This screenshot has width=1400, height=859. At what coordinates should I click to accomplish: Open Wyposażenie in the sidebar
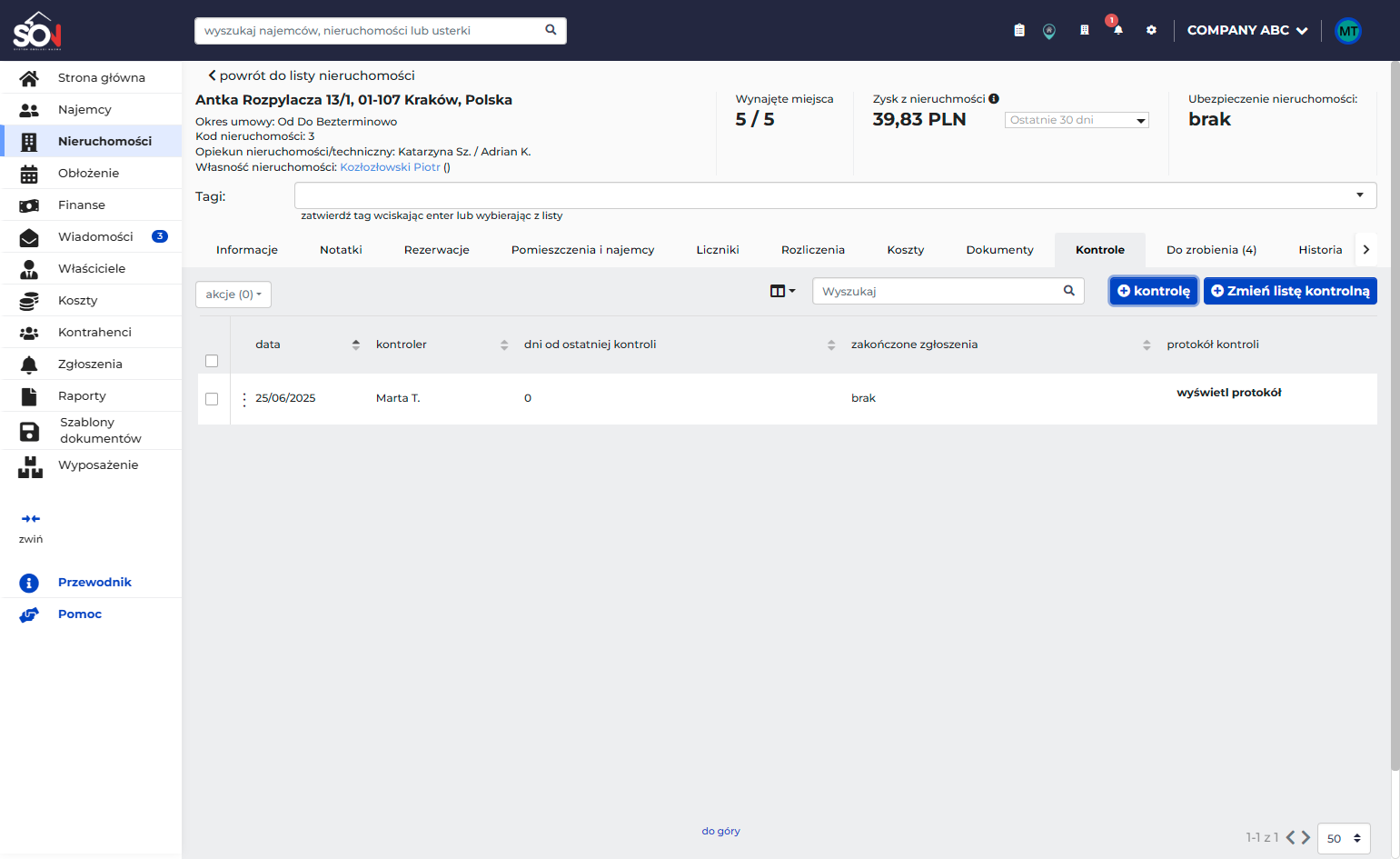pyautogui.click(x=91, y=465)
